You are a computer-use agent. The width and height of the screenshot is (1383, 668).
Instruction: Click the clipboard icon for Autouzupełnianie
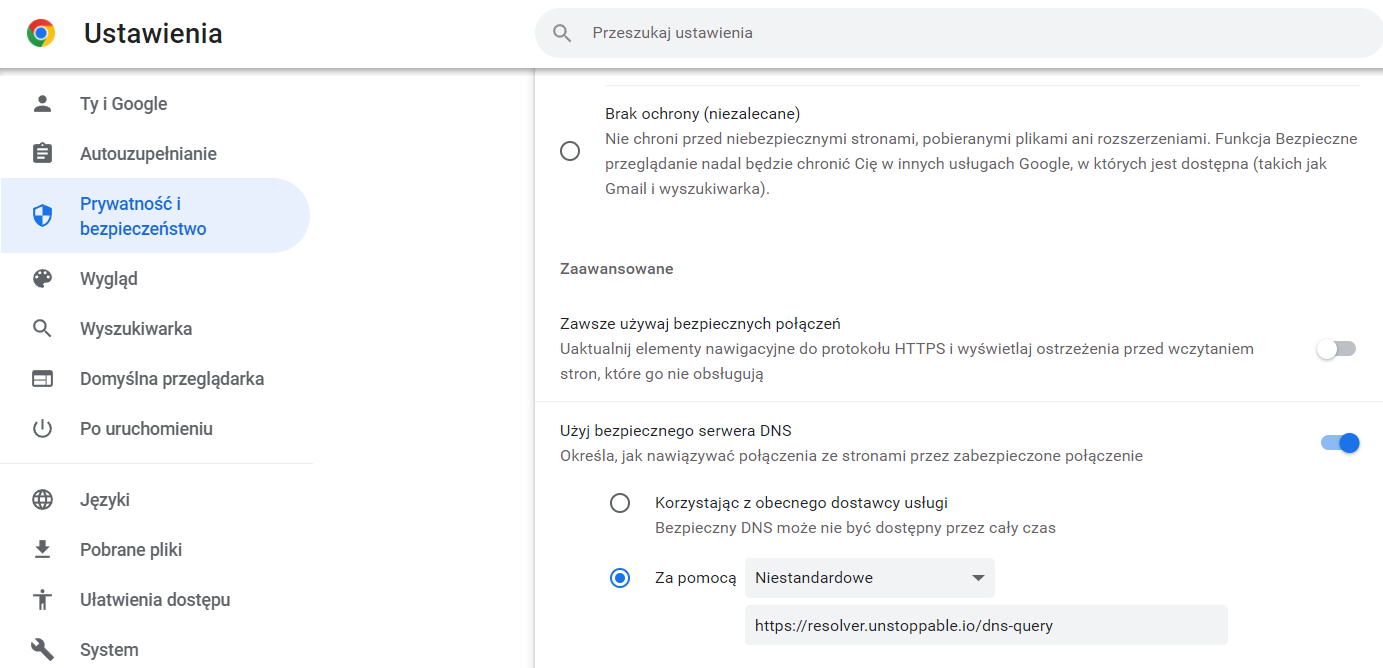[42, 154]
